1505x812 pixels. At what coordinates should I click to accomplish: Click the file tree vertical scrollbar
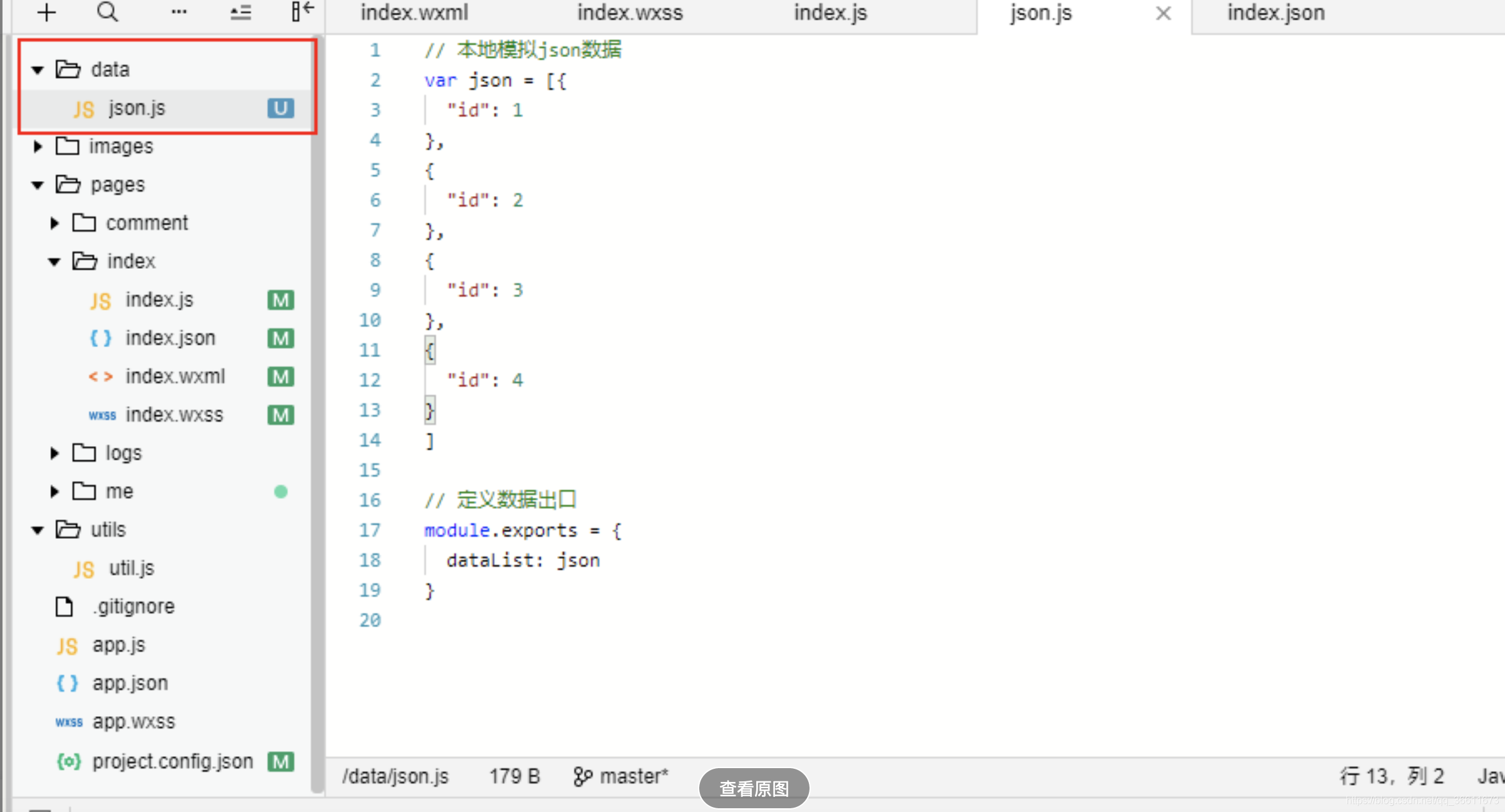[317, 414]
